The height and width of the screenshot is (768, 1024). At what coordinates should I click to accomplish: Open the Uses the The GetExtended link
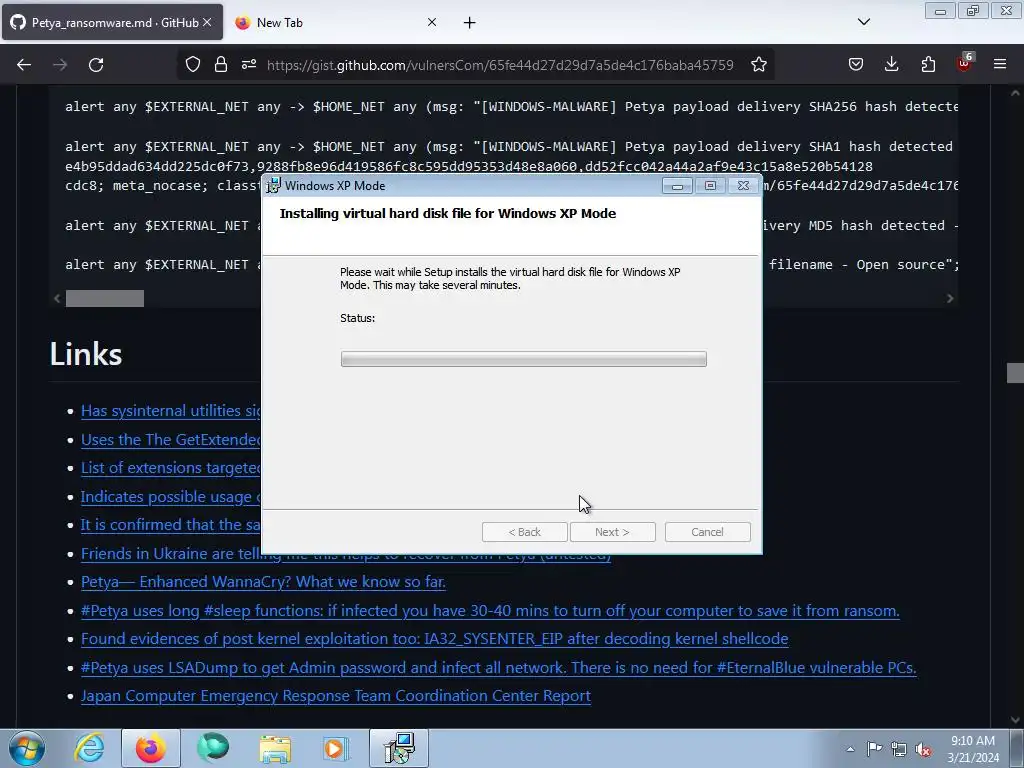170,440
